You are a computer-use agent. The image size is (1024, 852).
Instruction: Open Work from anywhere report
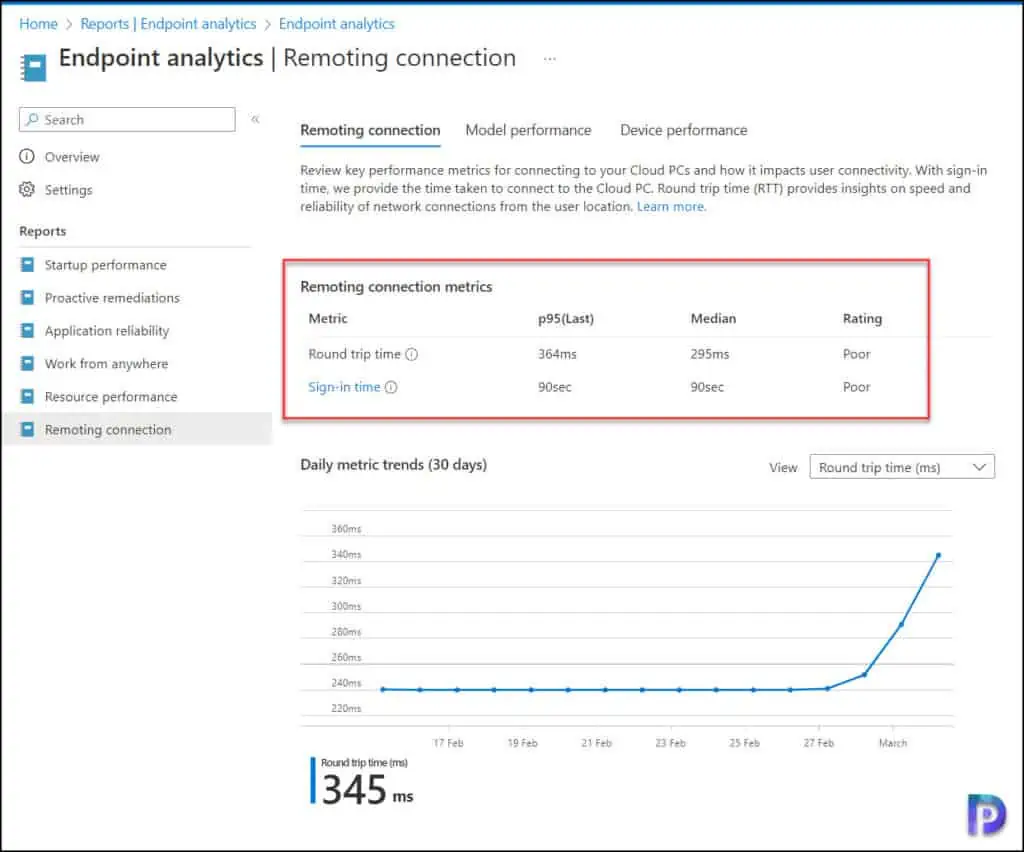[x=106, y=364]
